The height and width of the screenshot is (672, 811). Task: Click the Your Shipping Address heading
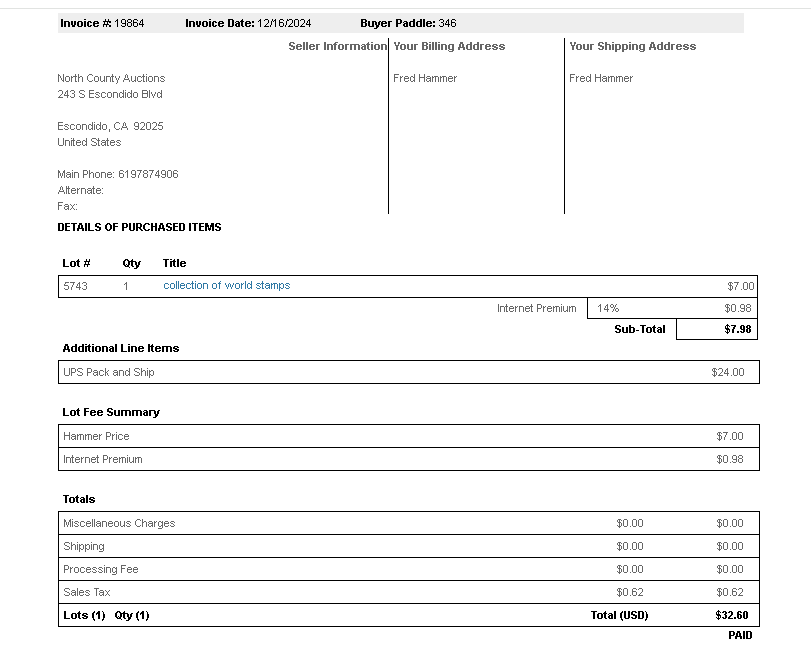(x=632, y=46)
